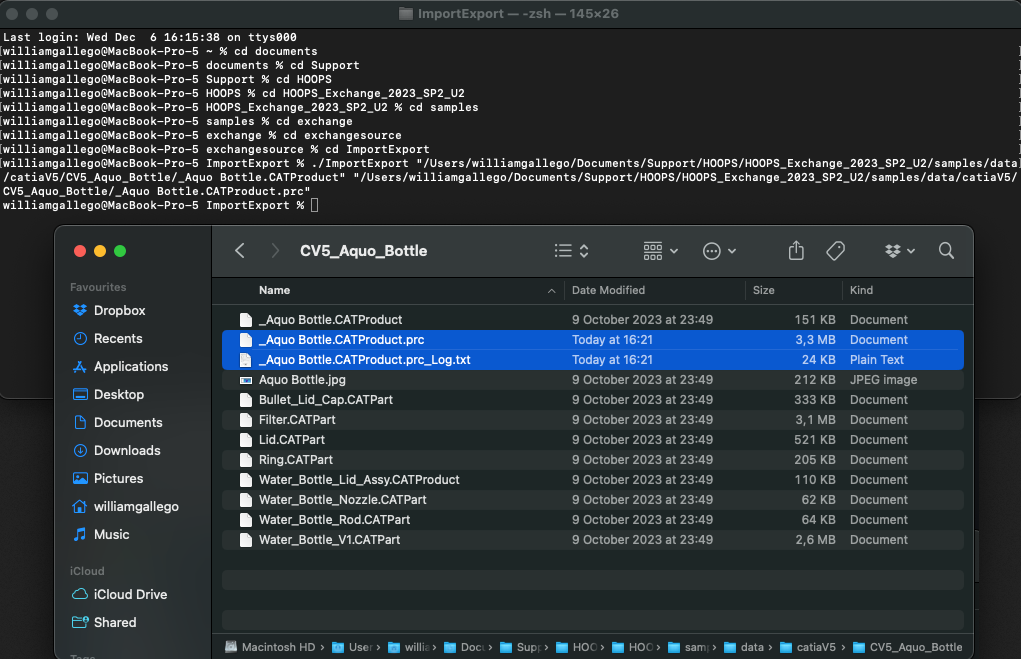Open the more actions ellipsis toolbar icon

(x=713, y=251)
